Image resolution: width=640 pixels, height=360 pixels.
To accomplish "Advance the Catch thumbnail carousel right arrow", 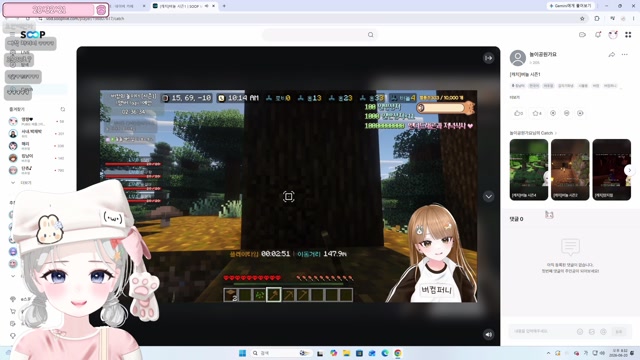I will tap(629, 170).
